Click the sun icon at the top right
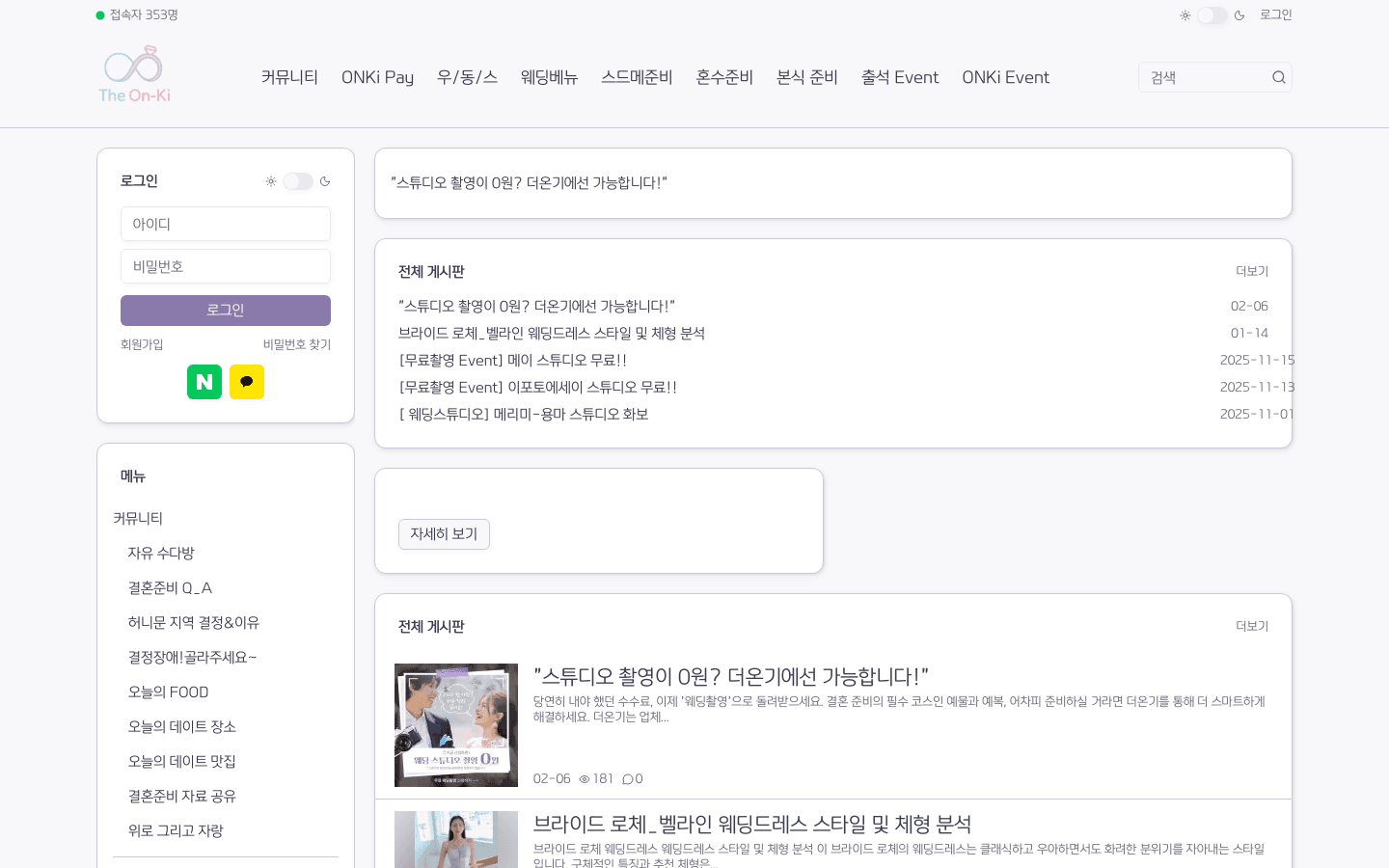 pyautogui.click(x=1185, y=15)
